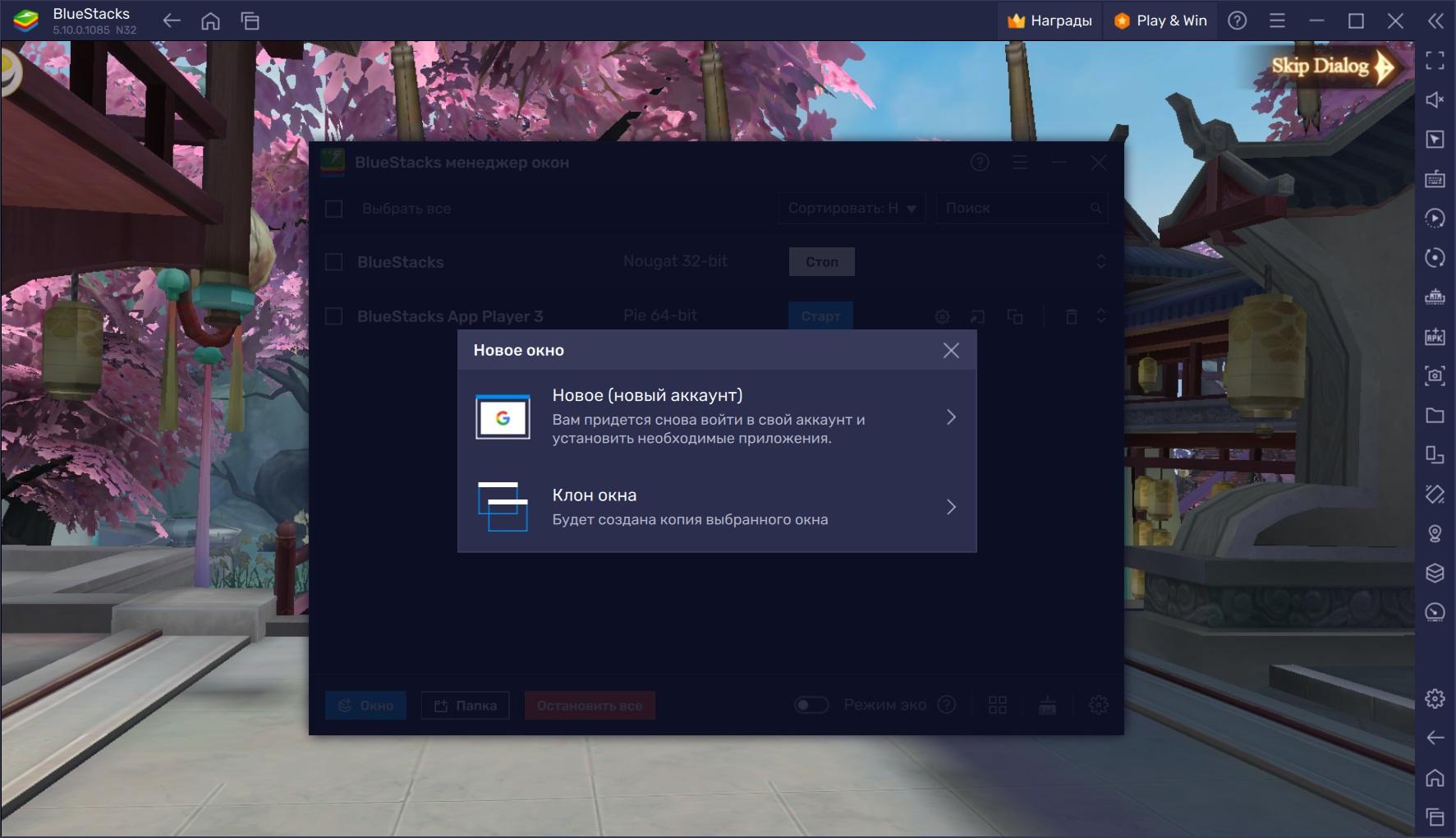The image size is (1456, 838).
Task: Open arrow chevron beside Новое (новый аккаунт)
Action: point(951,417)
